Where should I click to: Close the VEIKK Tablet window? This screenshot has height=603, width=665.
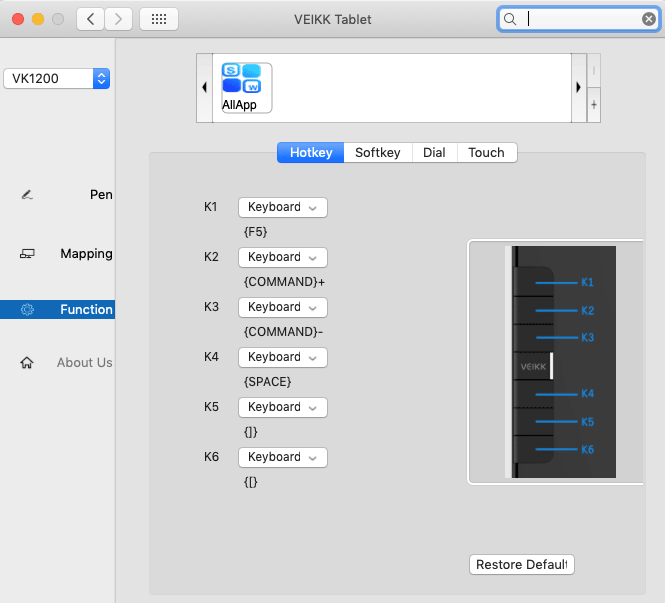(18, 19)
